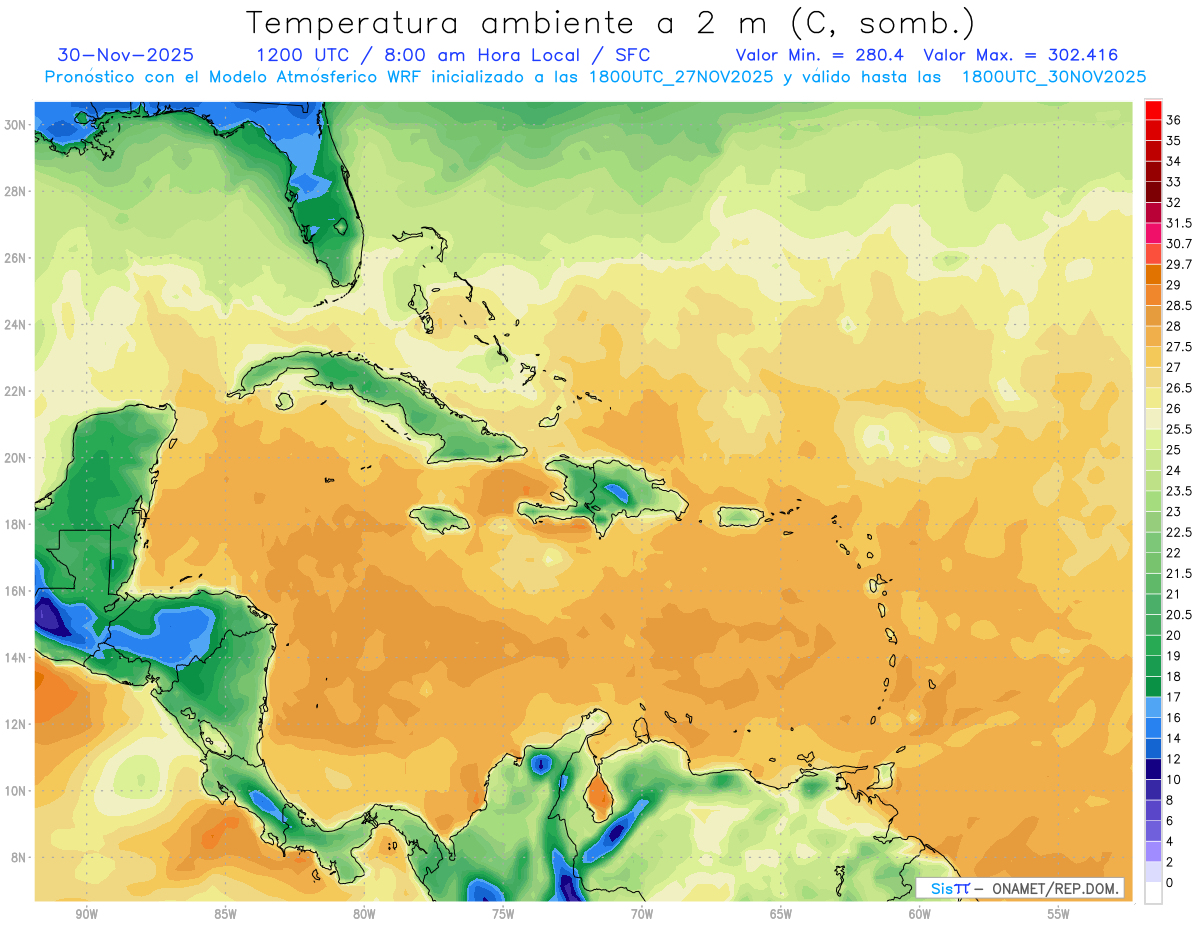Click the '24N' latitude axis label

(16, 324)
